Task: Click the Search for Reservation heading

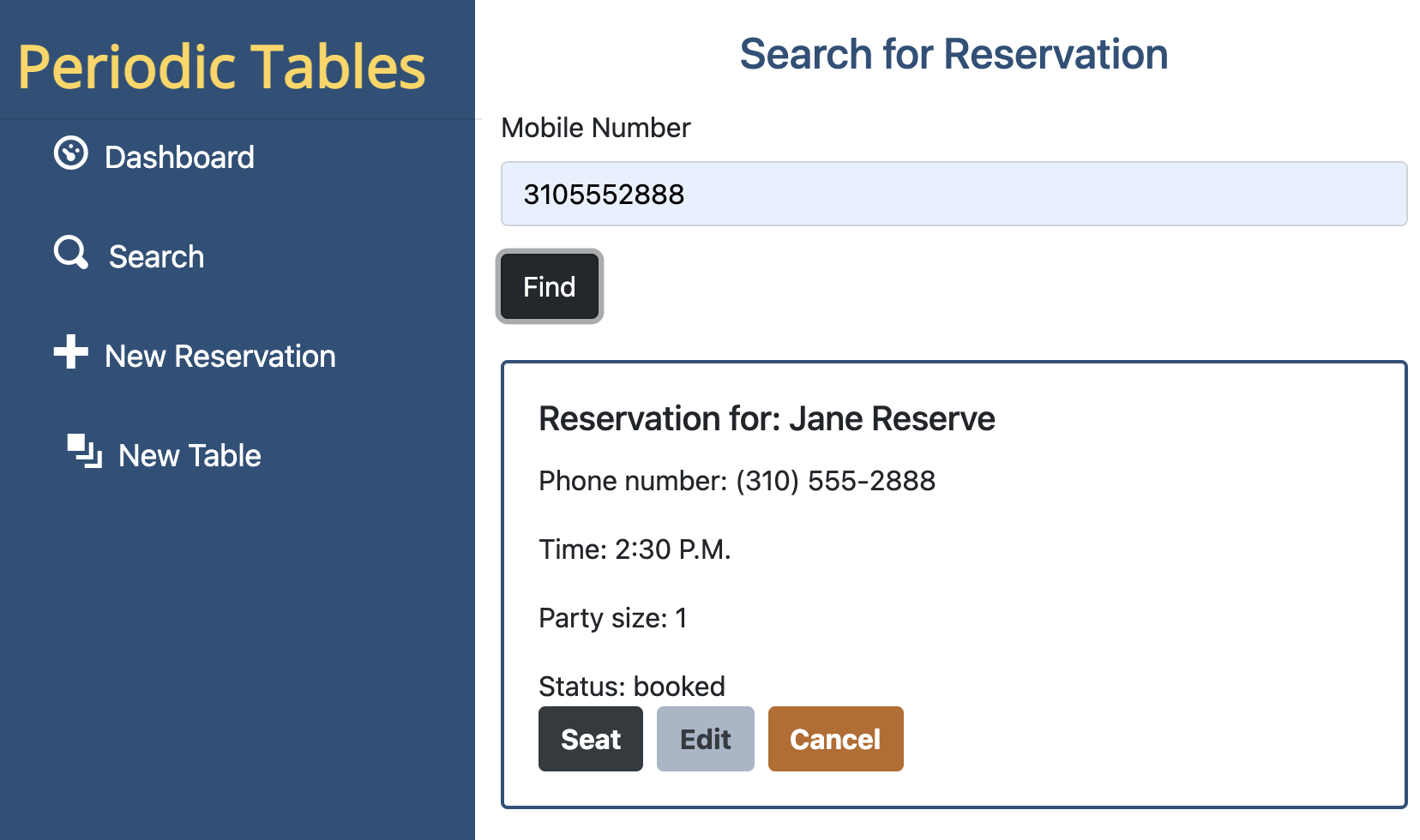Action: pyautogui.click(x=954, y=54)
